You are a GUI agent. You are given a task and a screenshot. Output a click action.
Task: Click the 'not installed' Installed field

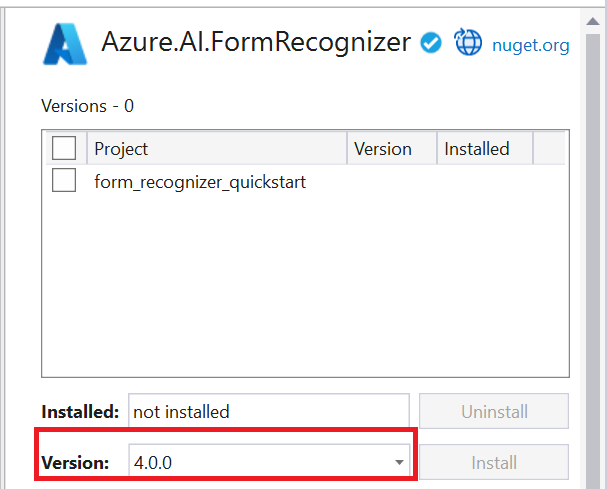coord(268,411)
